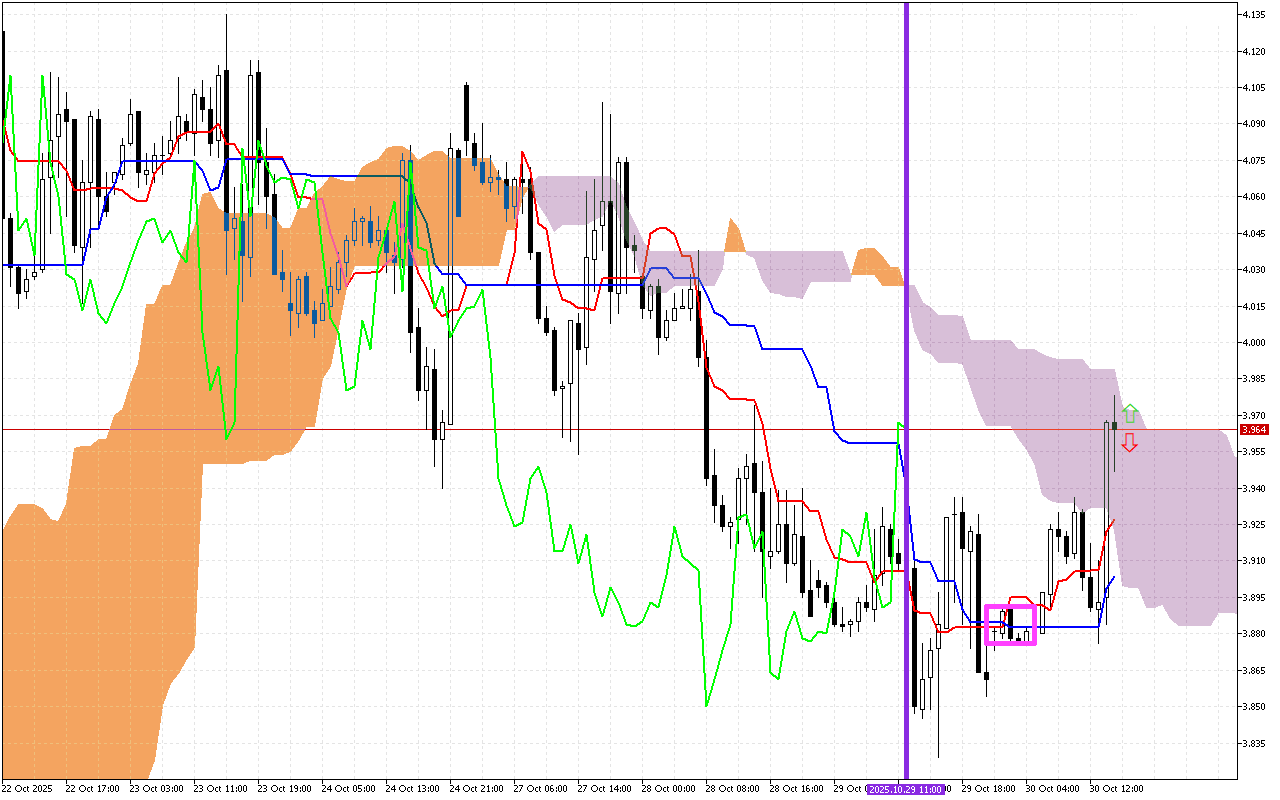The width and height of the screenshot is (1280, 800).
Task: Click the 30 Oct 12:00 time label
Action: pyautogui.click(x=1116, y=789)
